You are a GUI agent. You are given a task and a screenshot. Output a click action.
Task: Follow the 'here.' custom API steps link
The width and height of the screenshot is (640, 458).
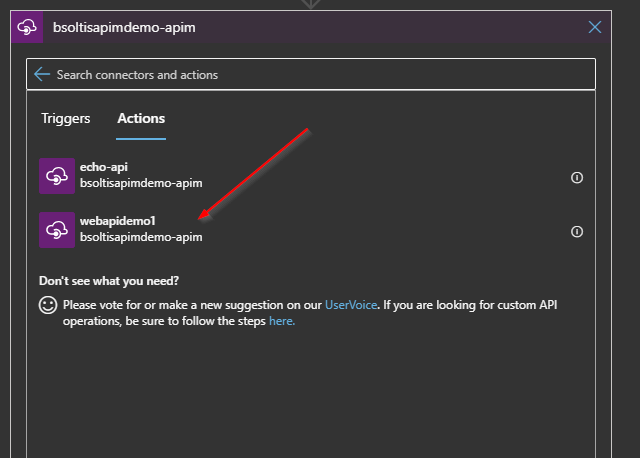tap(282, 321)
